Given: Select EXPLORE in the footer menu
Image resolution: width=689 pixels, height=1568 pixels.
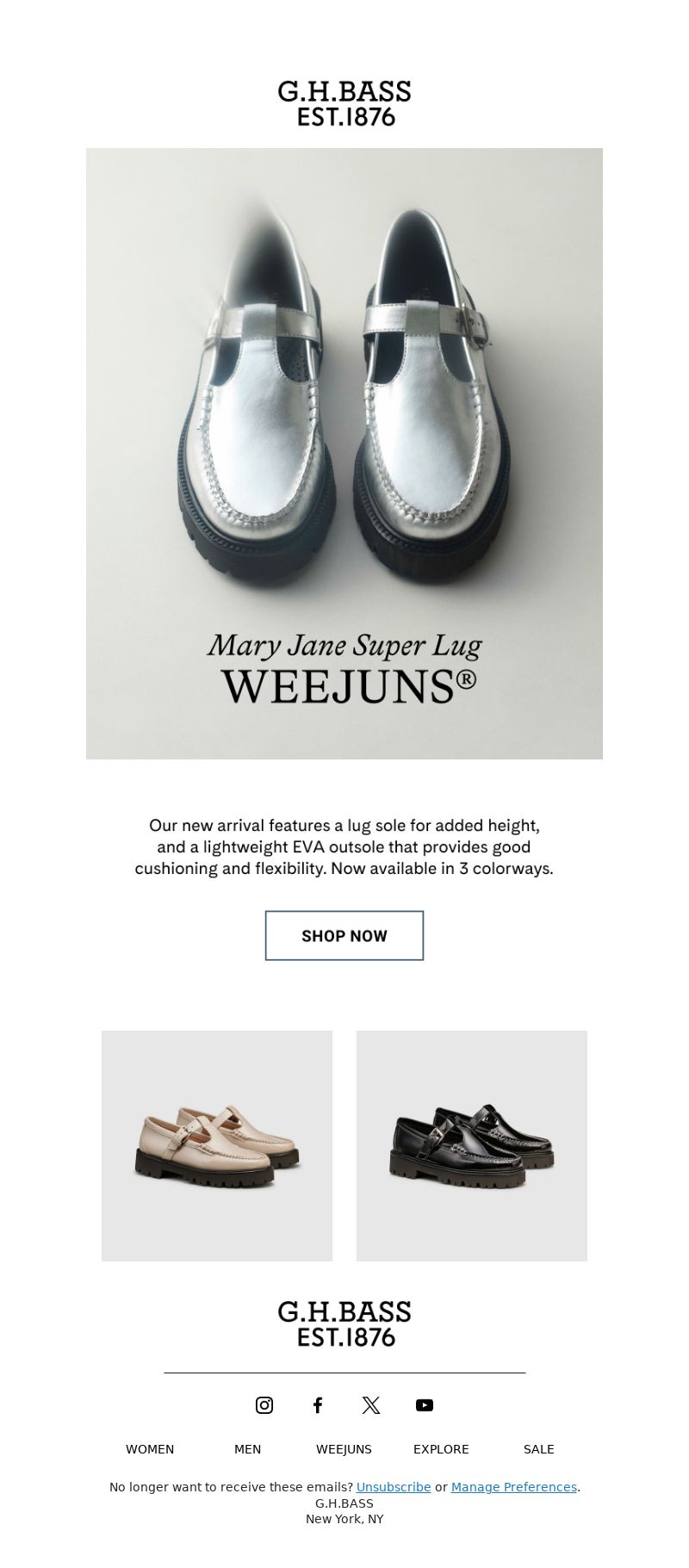Looking at the screenshot, I should click(441, 1449).
